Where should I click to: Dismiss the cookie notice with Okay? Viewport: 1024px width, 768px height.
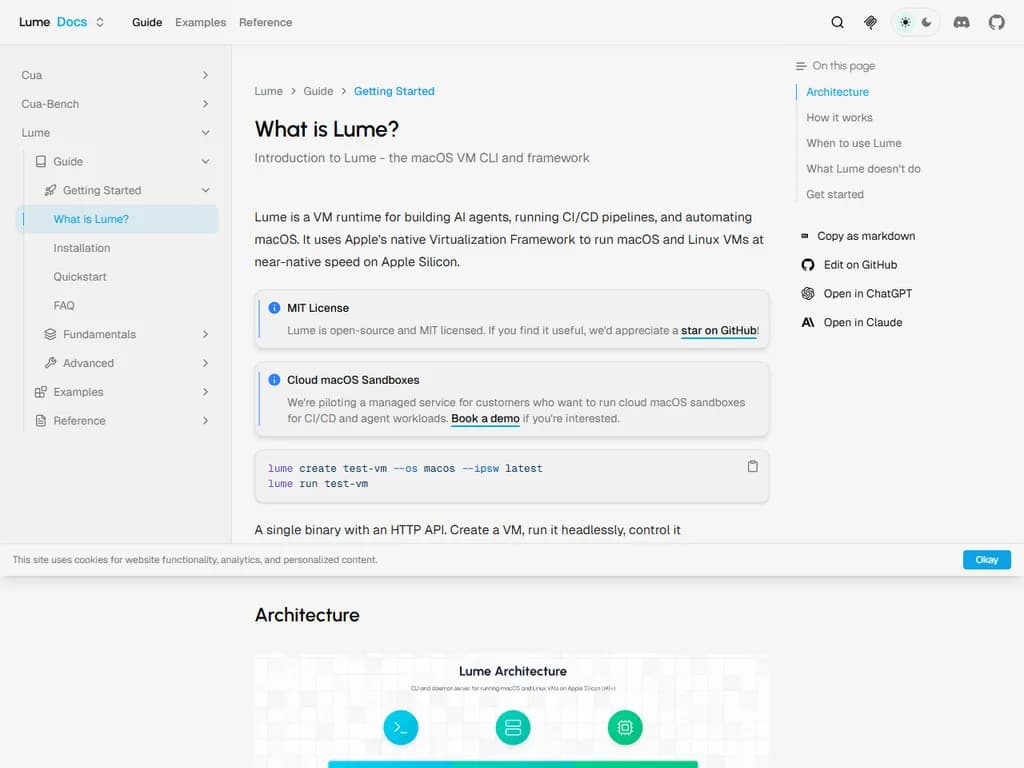pyautogui.click(x=986, y=559)
